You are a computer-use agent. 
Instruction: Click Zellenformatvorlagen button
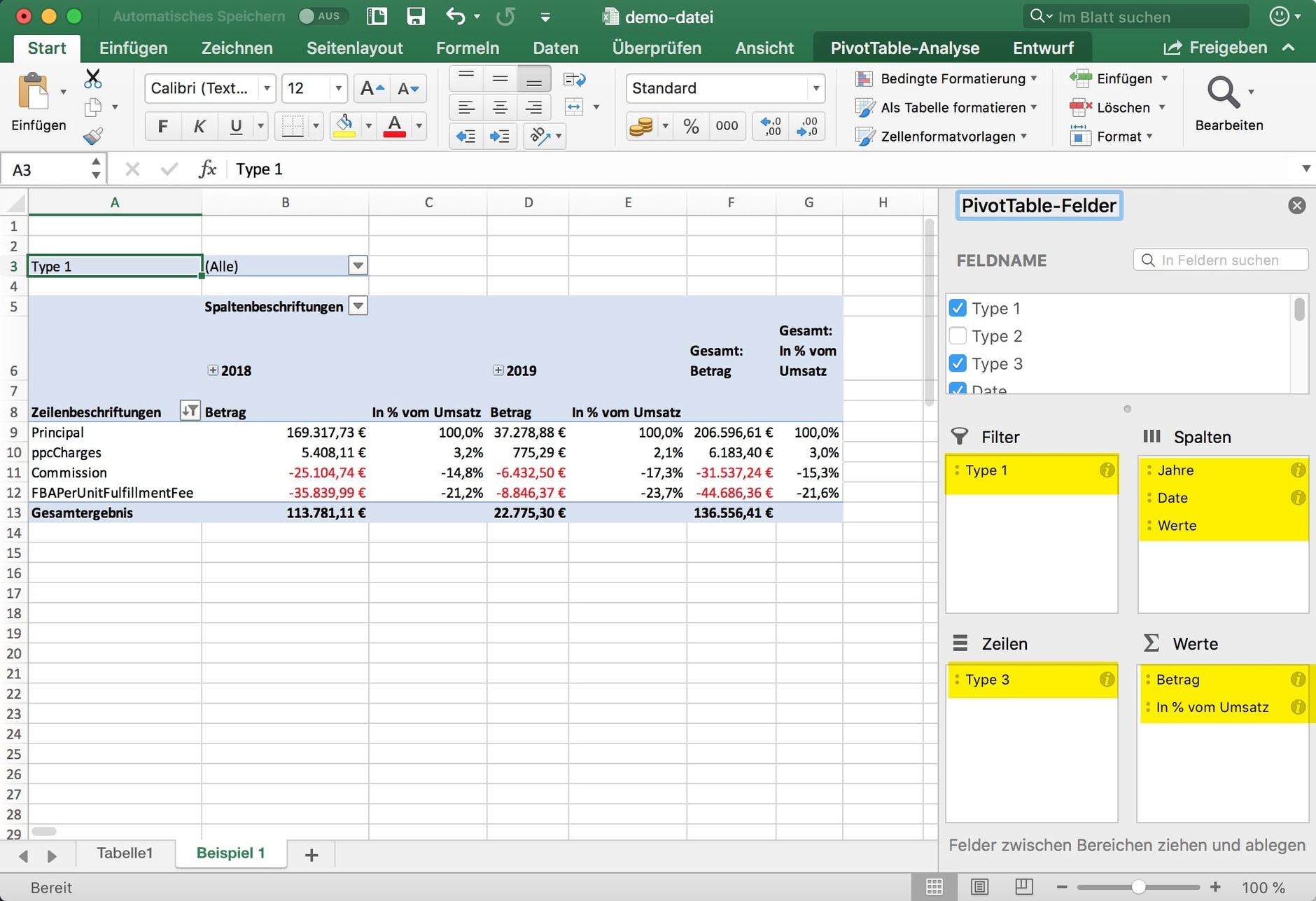tap(941, 137)
